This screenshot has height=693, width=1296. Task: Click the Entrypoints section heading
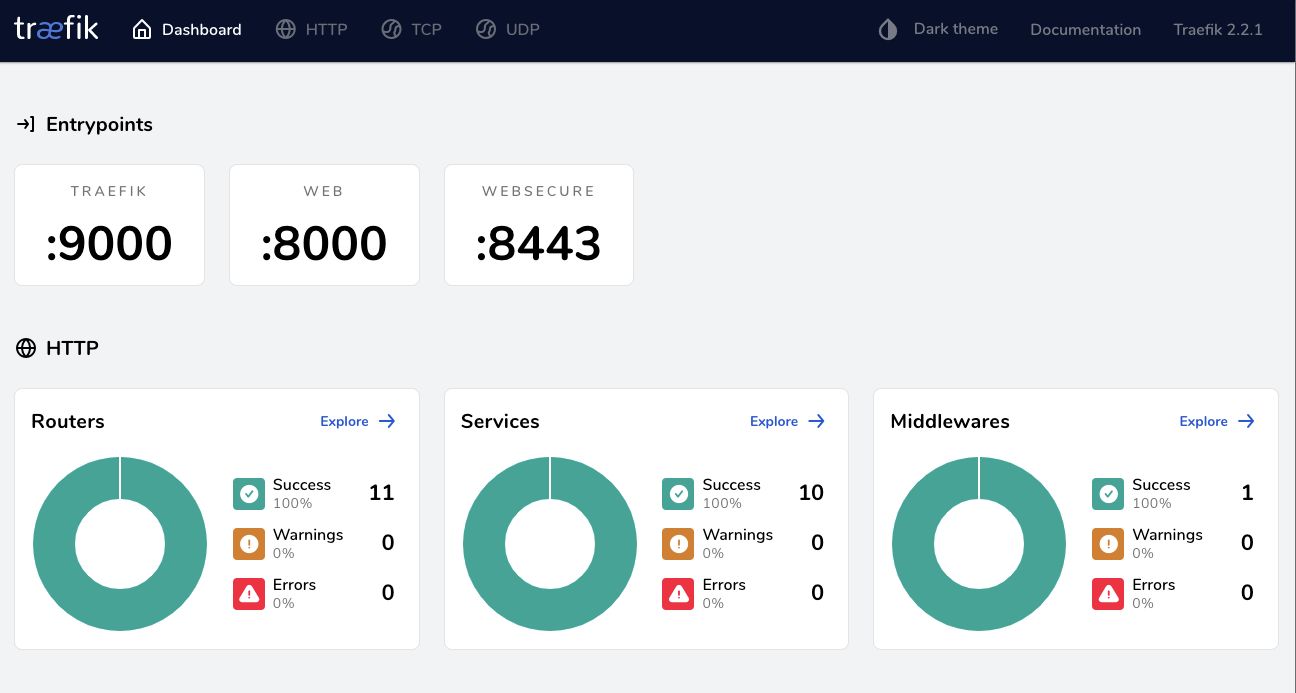pyautogui.click(x=99, y=124)
